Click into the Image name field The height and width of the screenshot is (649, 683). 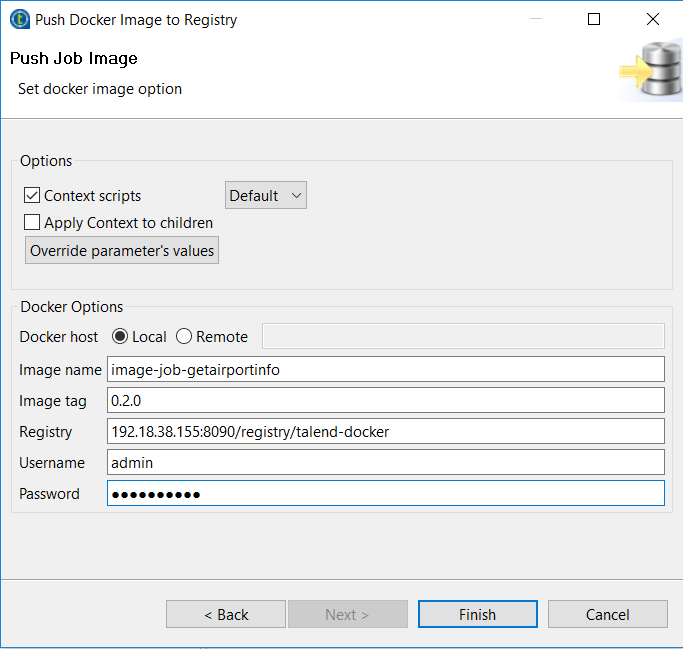pos(385,370)
